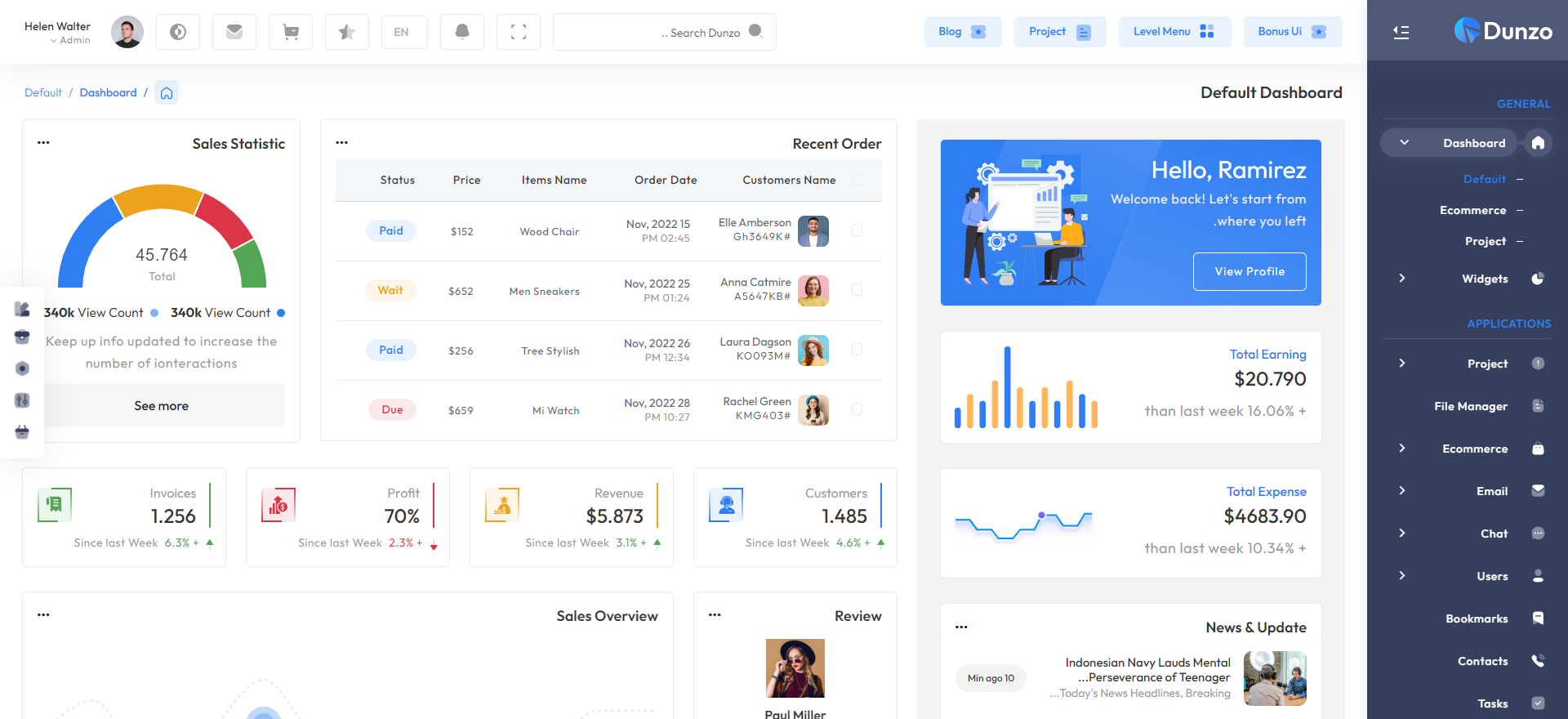
Task: Check the Elle Amberson order row checkbox
Action: [857, 230]
